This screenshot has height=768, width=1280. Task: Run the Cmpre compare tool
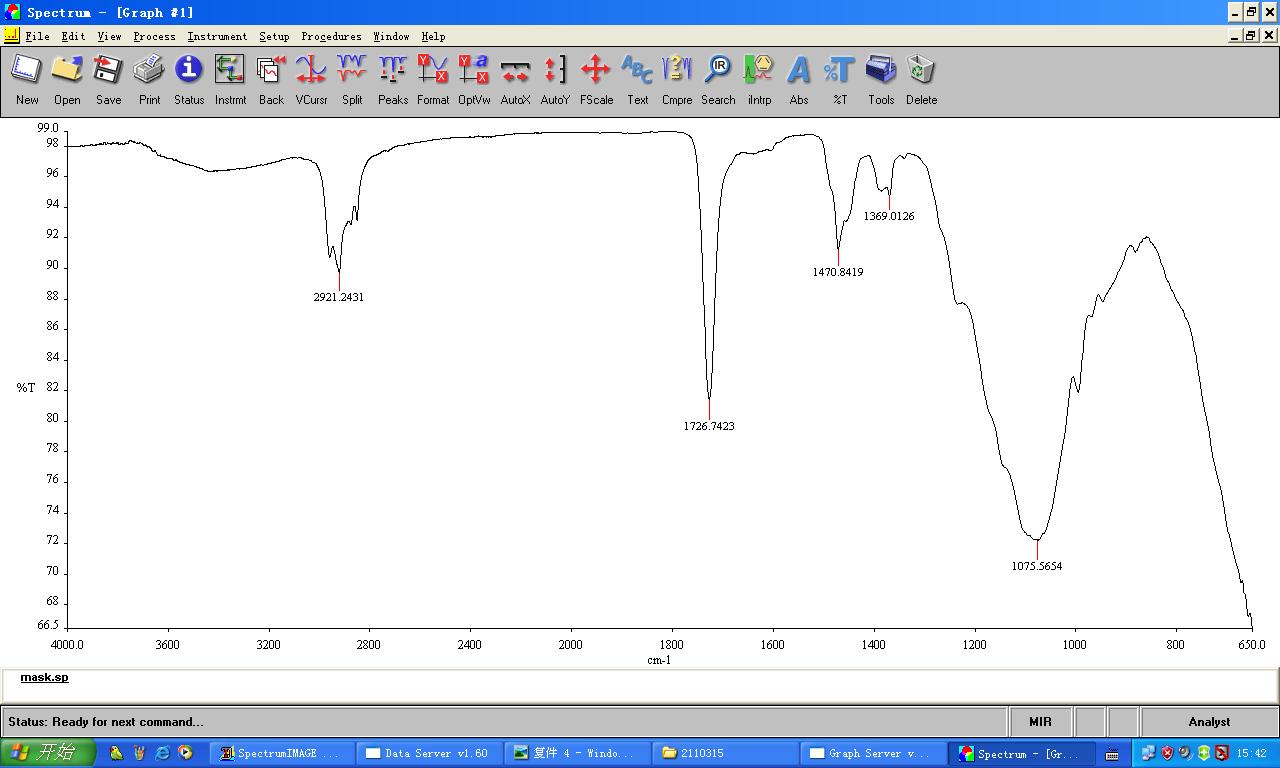(677, 79)
